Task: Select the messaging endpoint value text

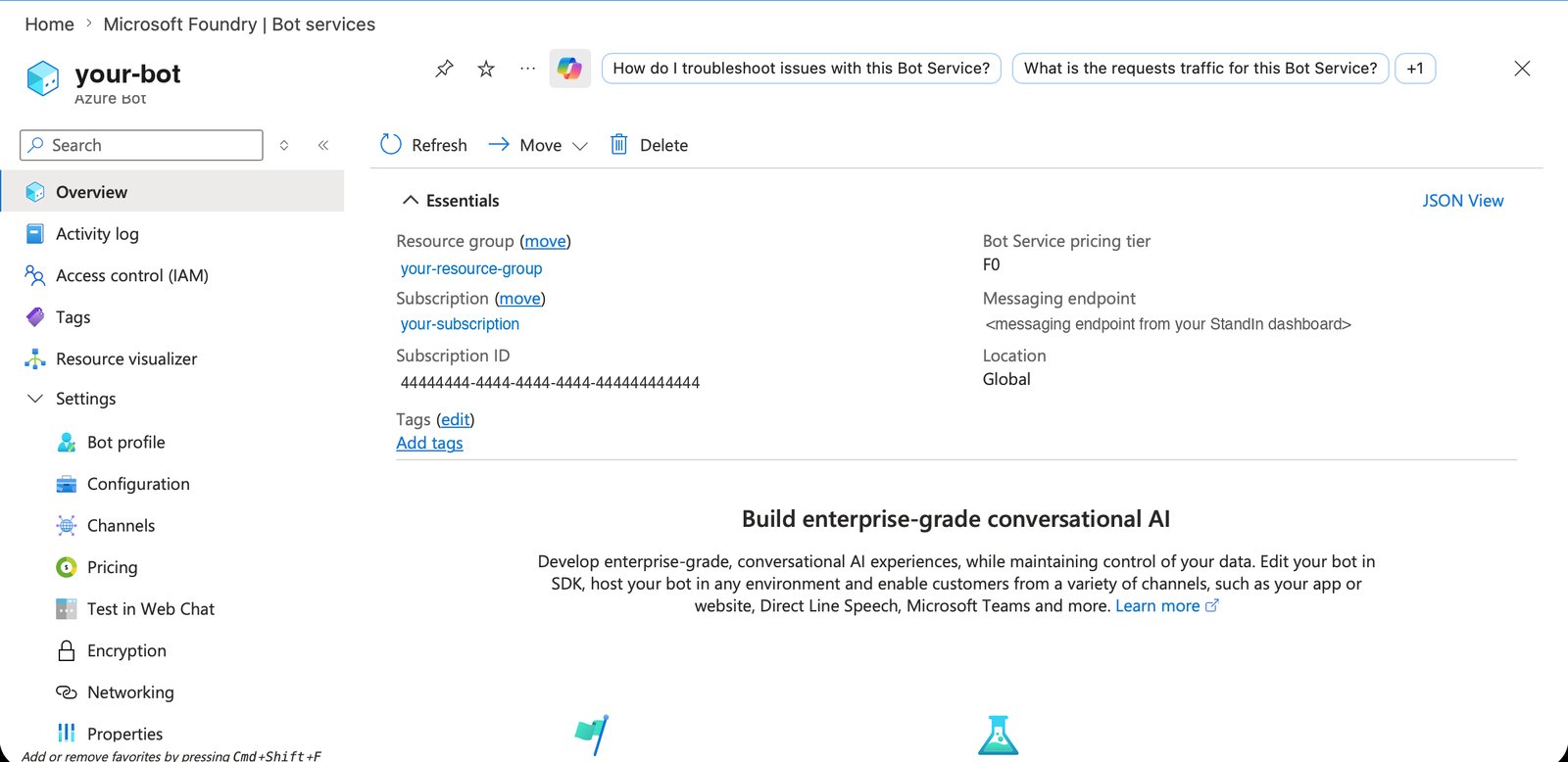Action: 1168,324
